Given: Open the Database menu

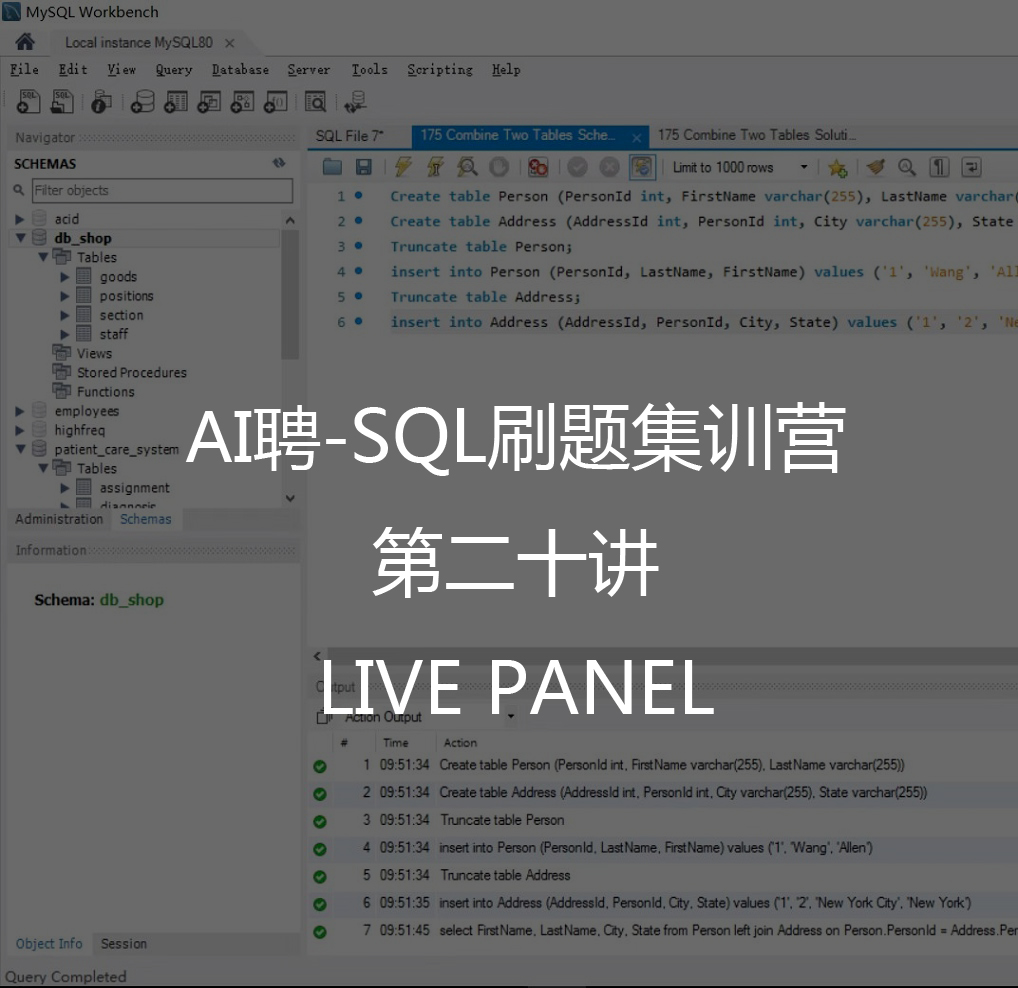Looking at the screenshot, I should click(x=240, y=69).
